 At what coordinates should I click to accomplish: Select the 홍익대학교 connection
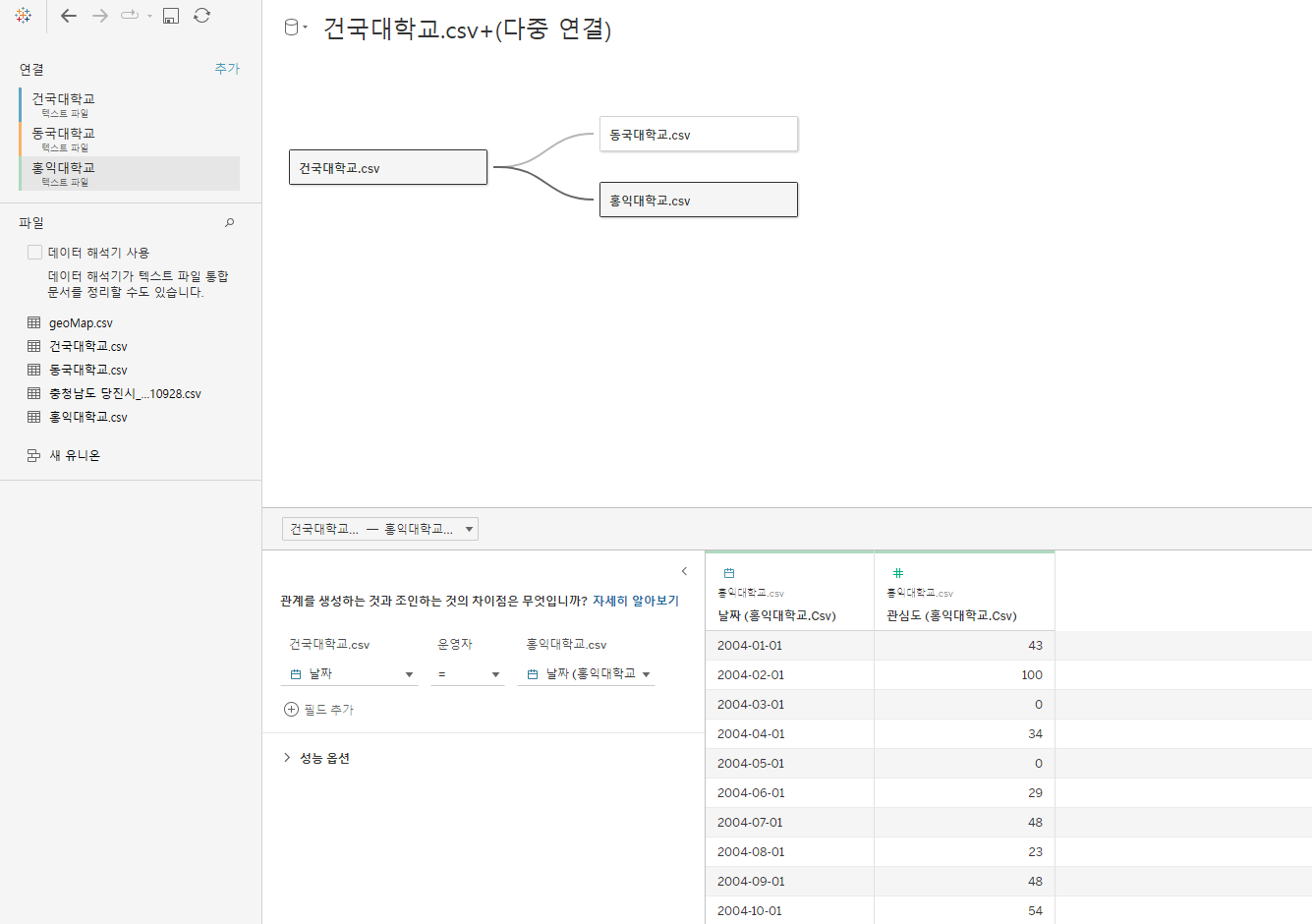(x=130, y=173)
